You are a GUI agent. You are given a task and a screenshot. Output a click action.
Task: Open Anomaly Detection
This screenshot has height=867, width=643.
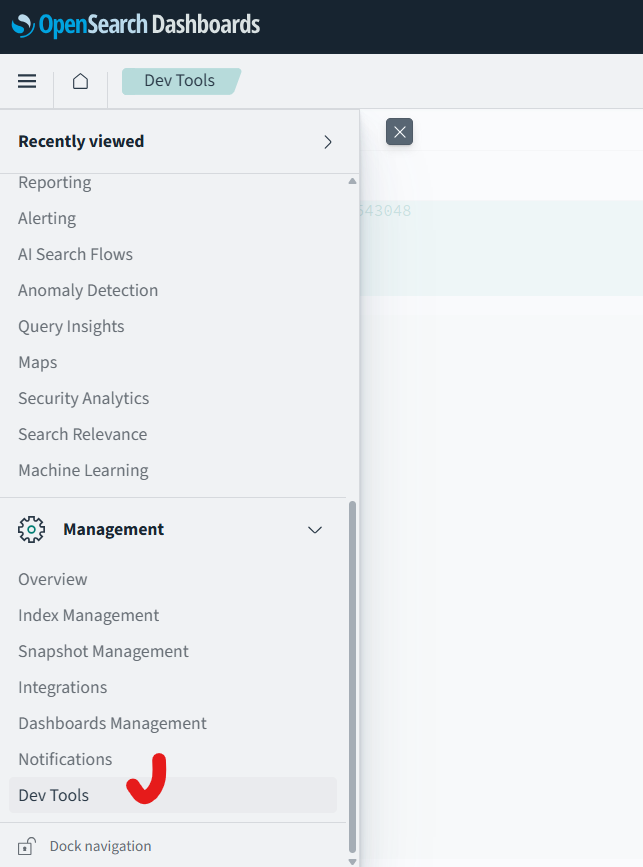(88, 290)
